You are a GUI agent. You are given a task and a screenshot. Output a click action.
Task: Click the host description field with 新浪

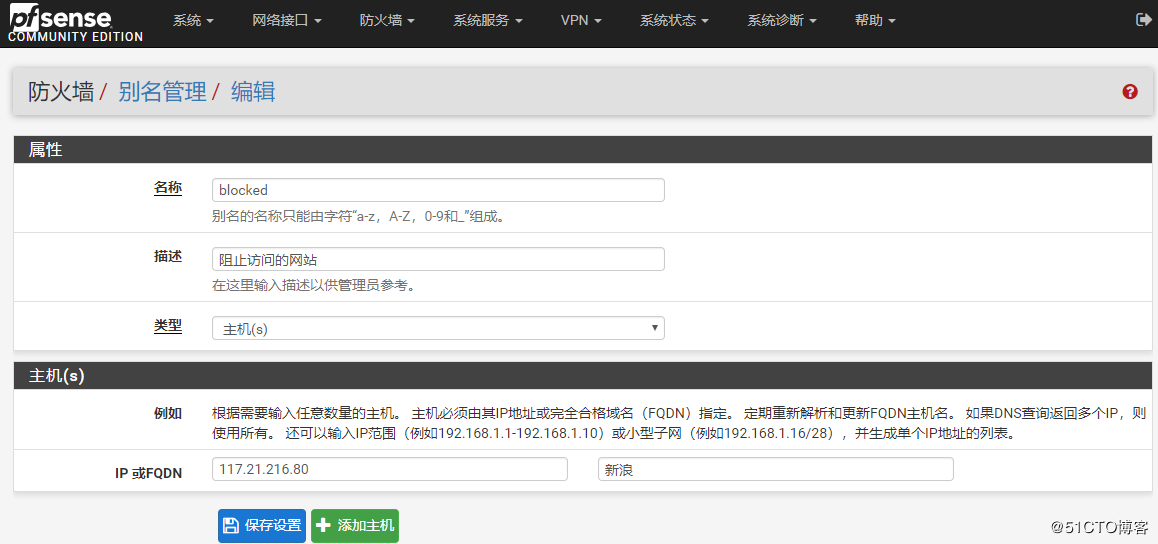coord(775,469)
